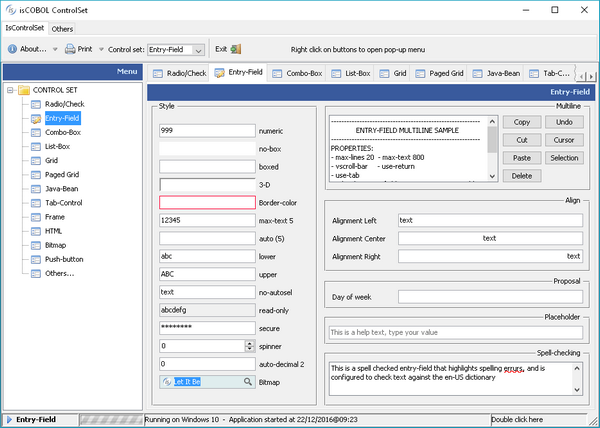Image resolution: width=600 pixels, height=428 pixels.
Task: Click the About info icon in toolbar
Action: [11, 49]
